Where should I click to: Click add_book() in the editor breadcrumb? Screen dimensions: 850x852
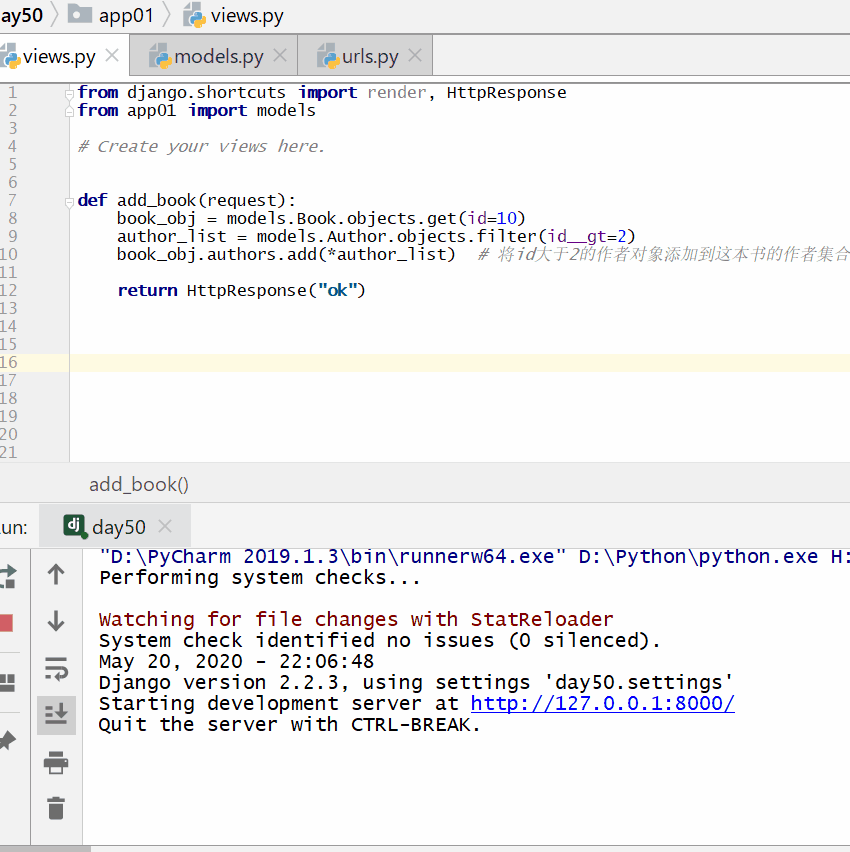pyautogui.click(x=139, y=484)
